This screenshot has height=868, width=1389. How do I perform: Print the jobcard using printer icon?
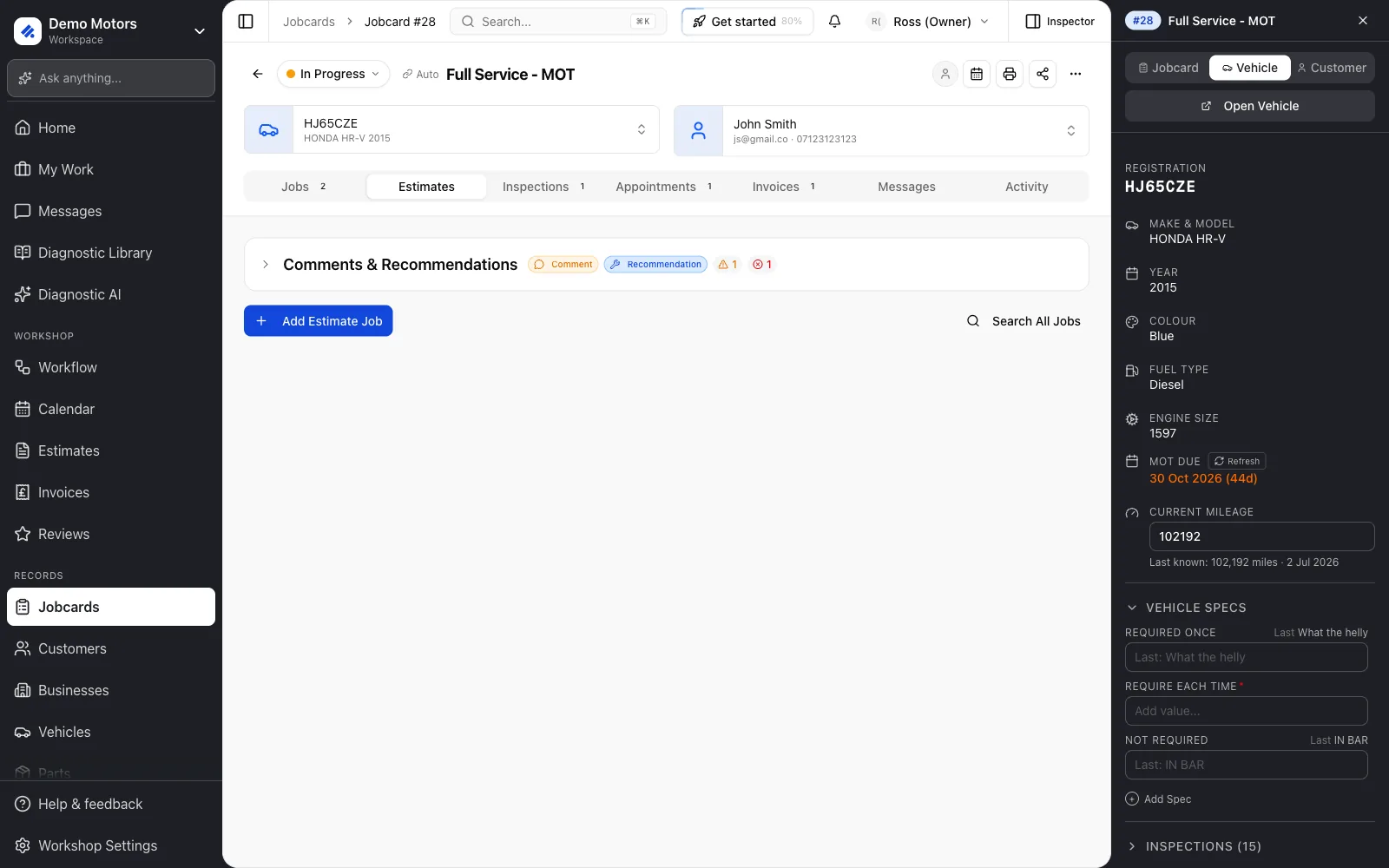(x=1010, y=74)
